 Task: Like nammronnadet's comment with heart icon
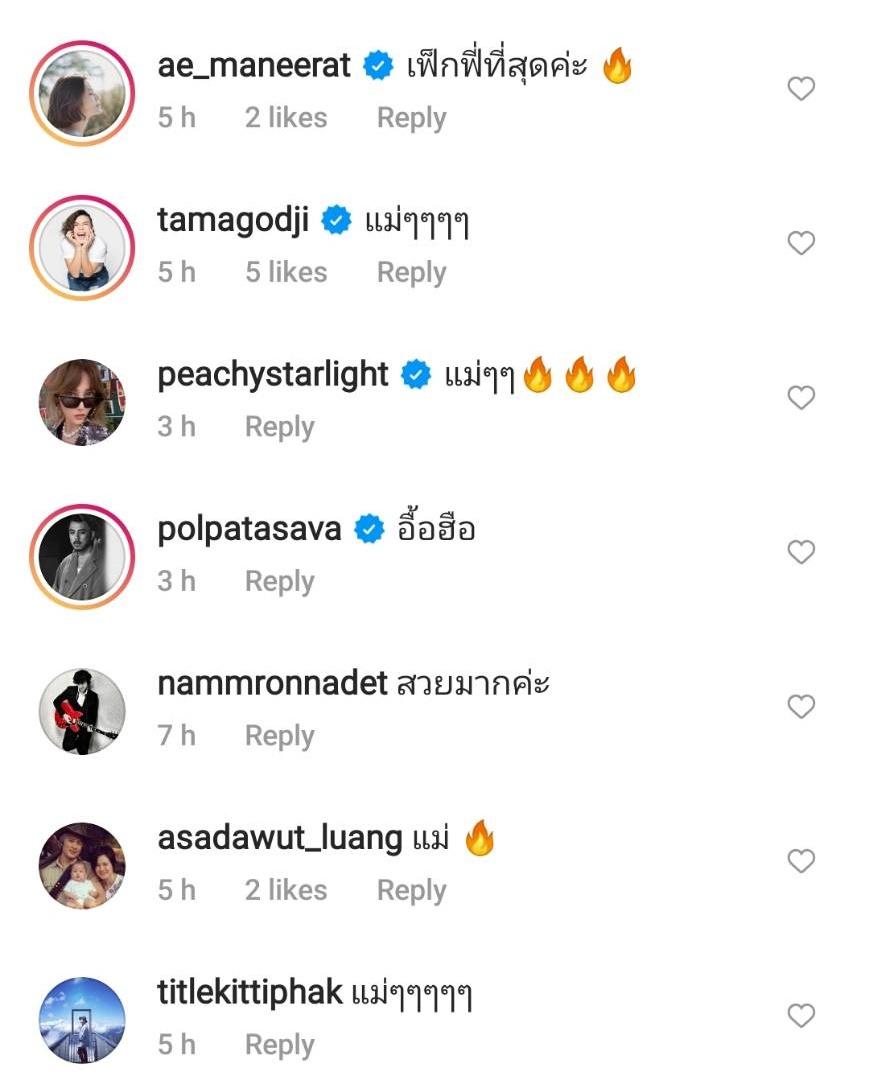coord(801,707)
